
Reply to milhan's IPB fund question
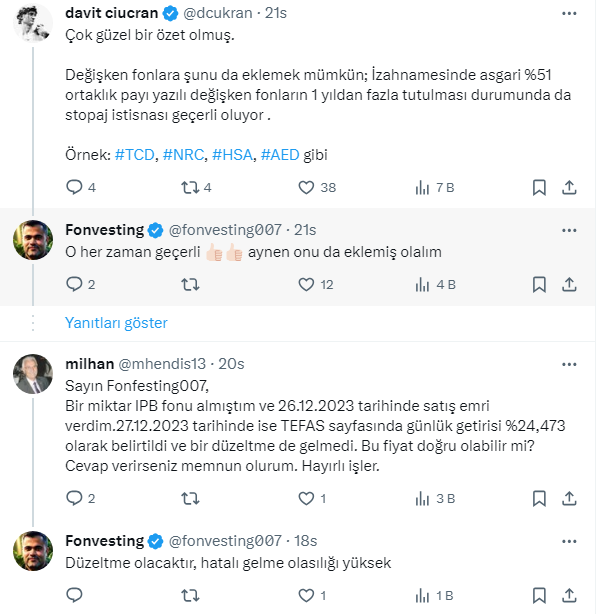(x=73, y=498)
